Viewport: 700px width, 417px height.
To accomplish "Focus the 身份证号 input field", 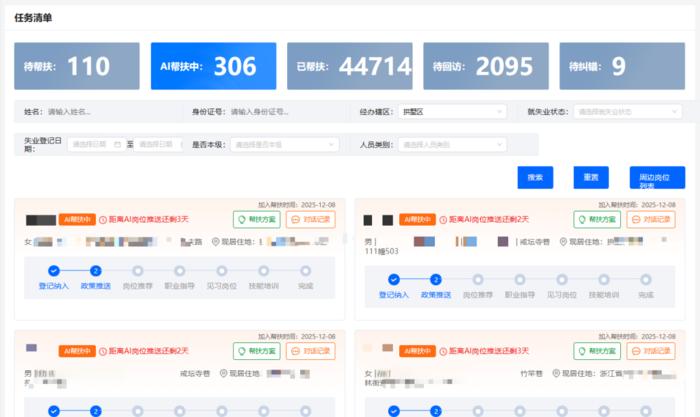I will 286,112.
